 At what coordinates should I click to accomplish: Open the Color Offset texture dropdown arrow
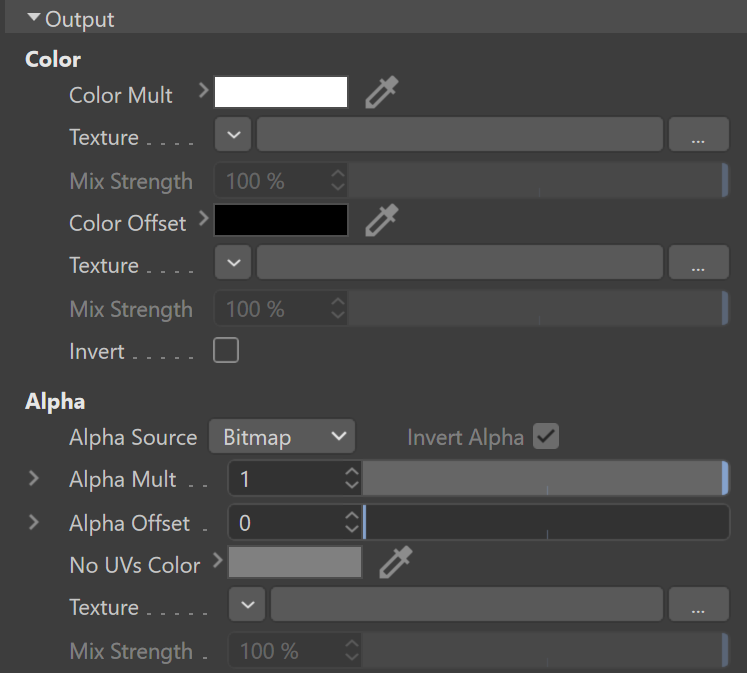click(233, 262)
